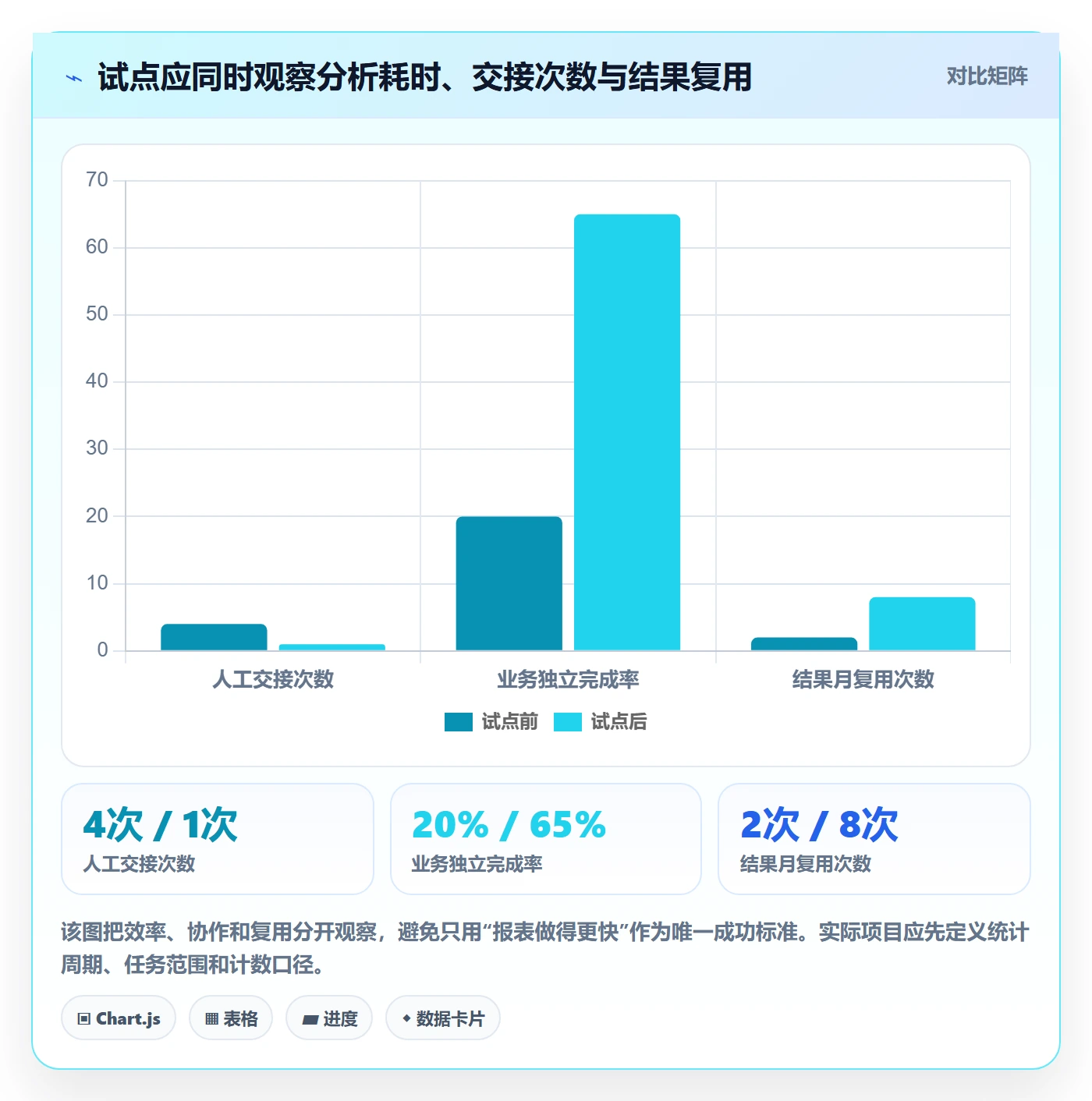Click the 0 y-axis tick label
This screenshot has width=1092, height=1101.
tap(102, 650)
